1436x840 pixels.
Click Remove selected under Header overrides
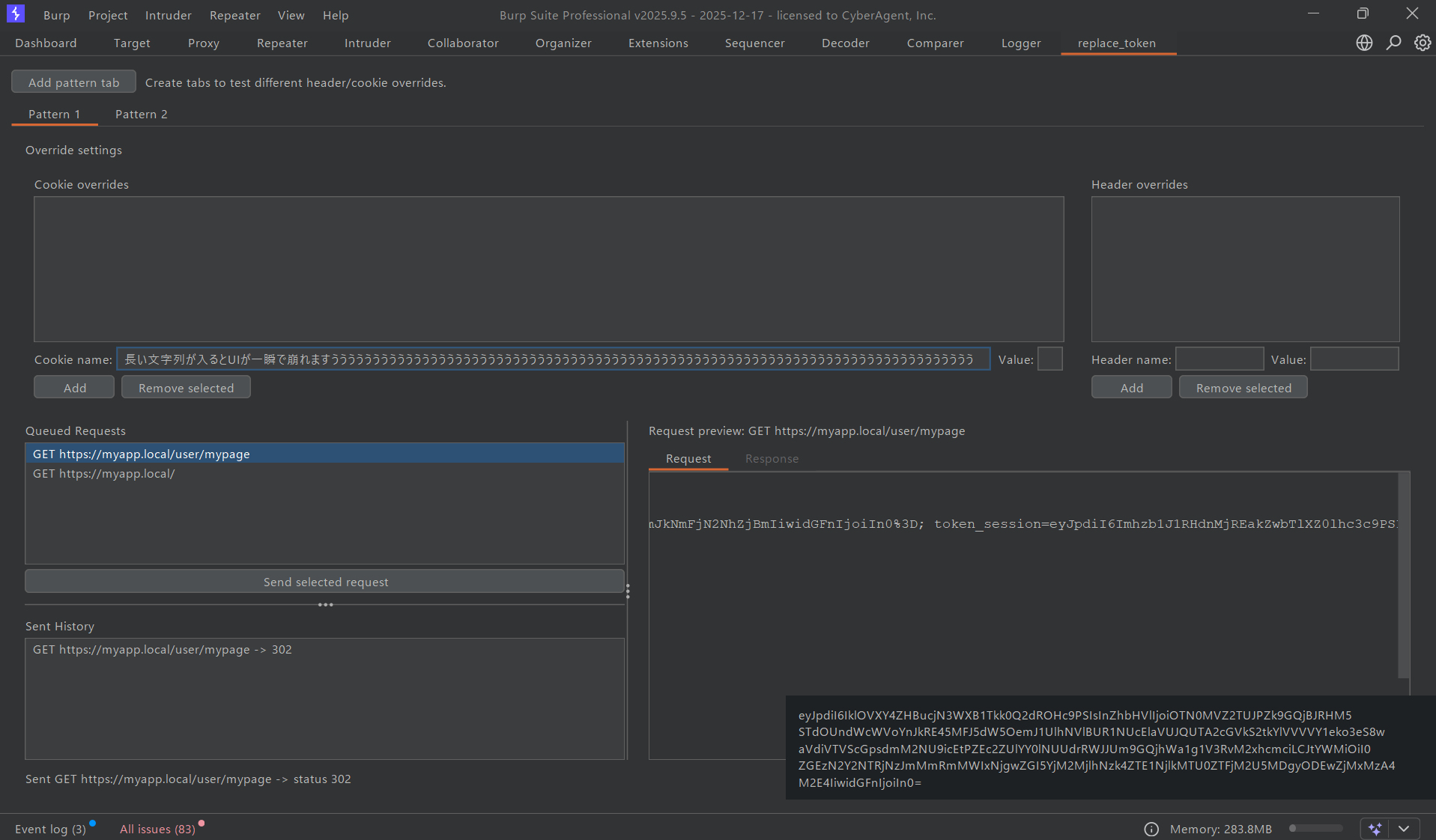point(1243,388)
